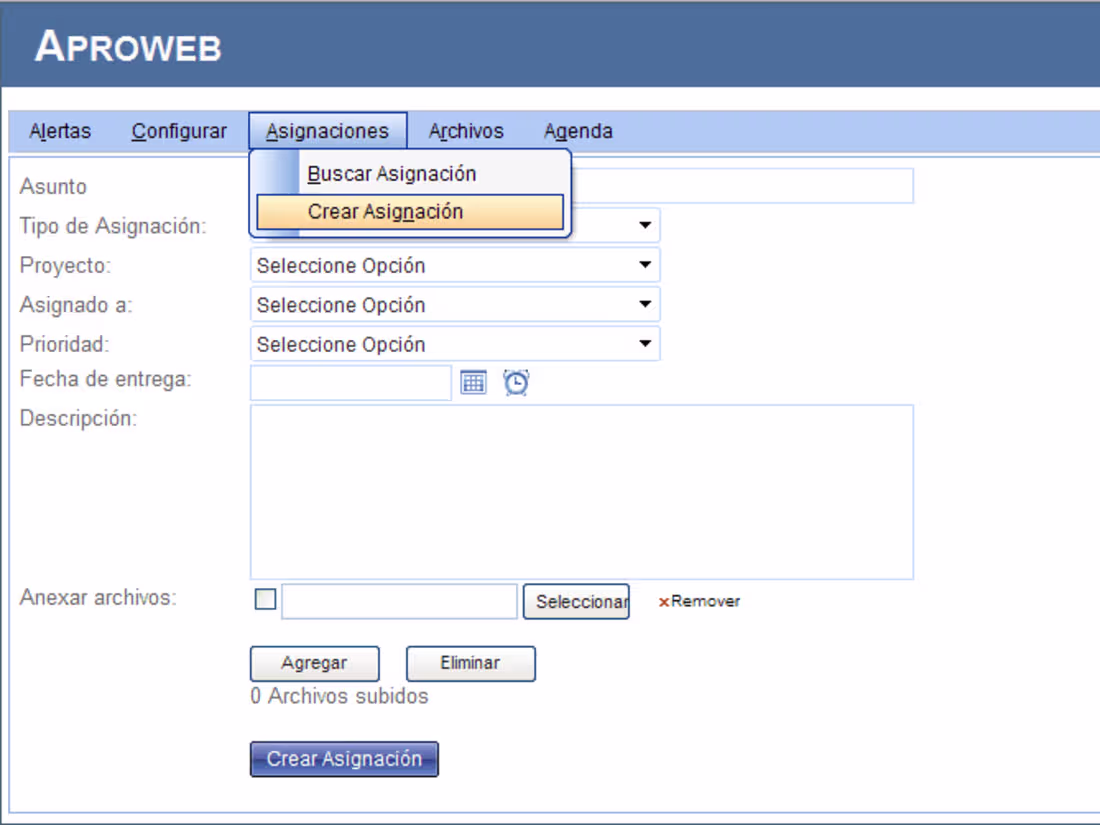Enable the checkbox next to Anexar archivos
This screenshot has width=1100, height=825.
(264, 598)
